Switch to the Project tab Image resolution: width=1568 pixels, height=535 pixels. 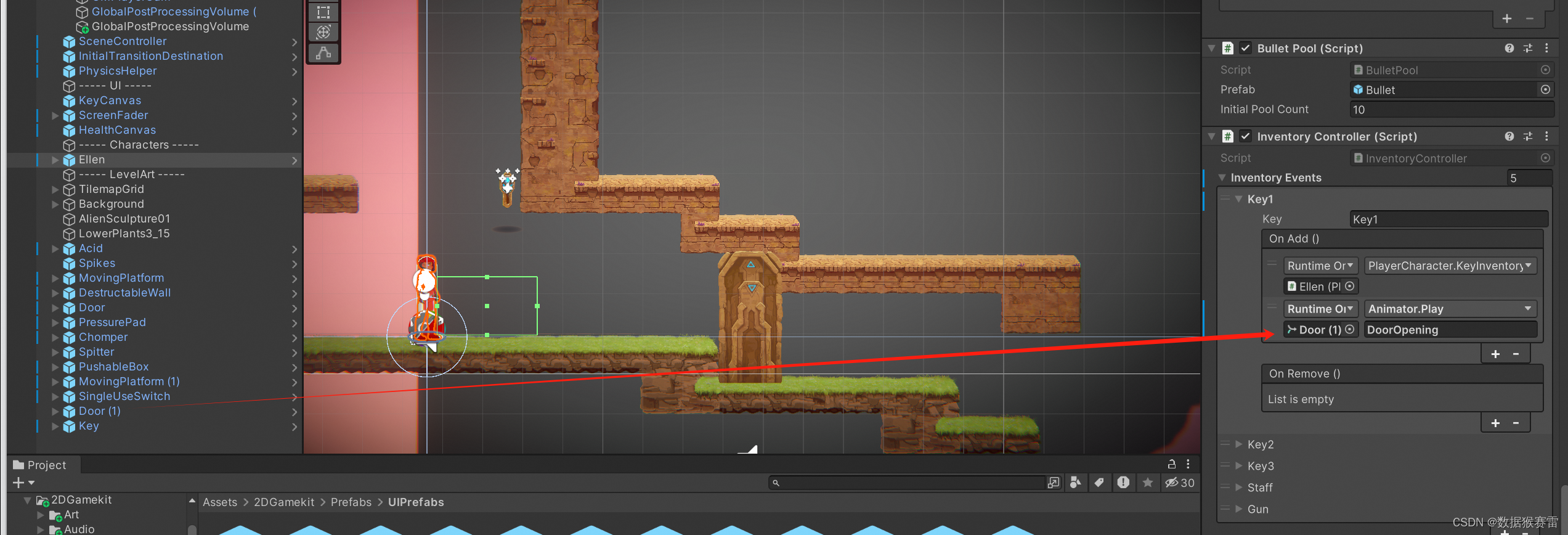pos(41,465)
